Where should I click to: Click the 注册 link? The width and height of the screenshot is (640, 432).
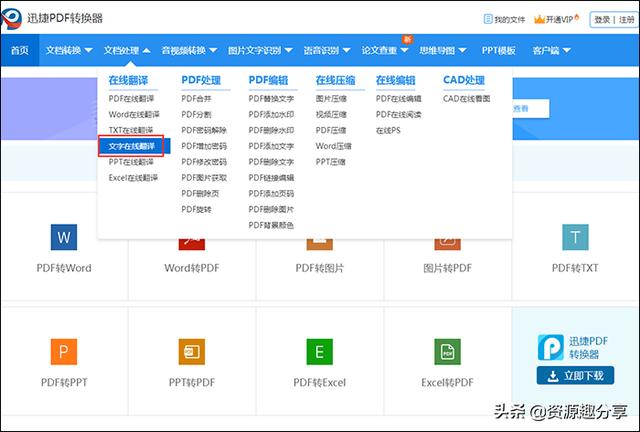(627, 20)
